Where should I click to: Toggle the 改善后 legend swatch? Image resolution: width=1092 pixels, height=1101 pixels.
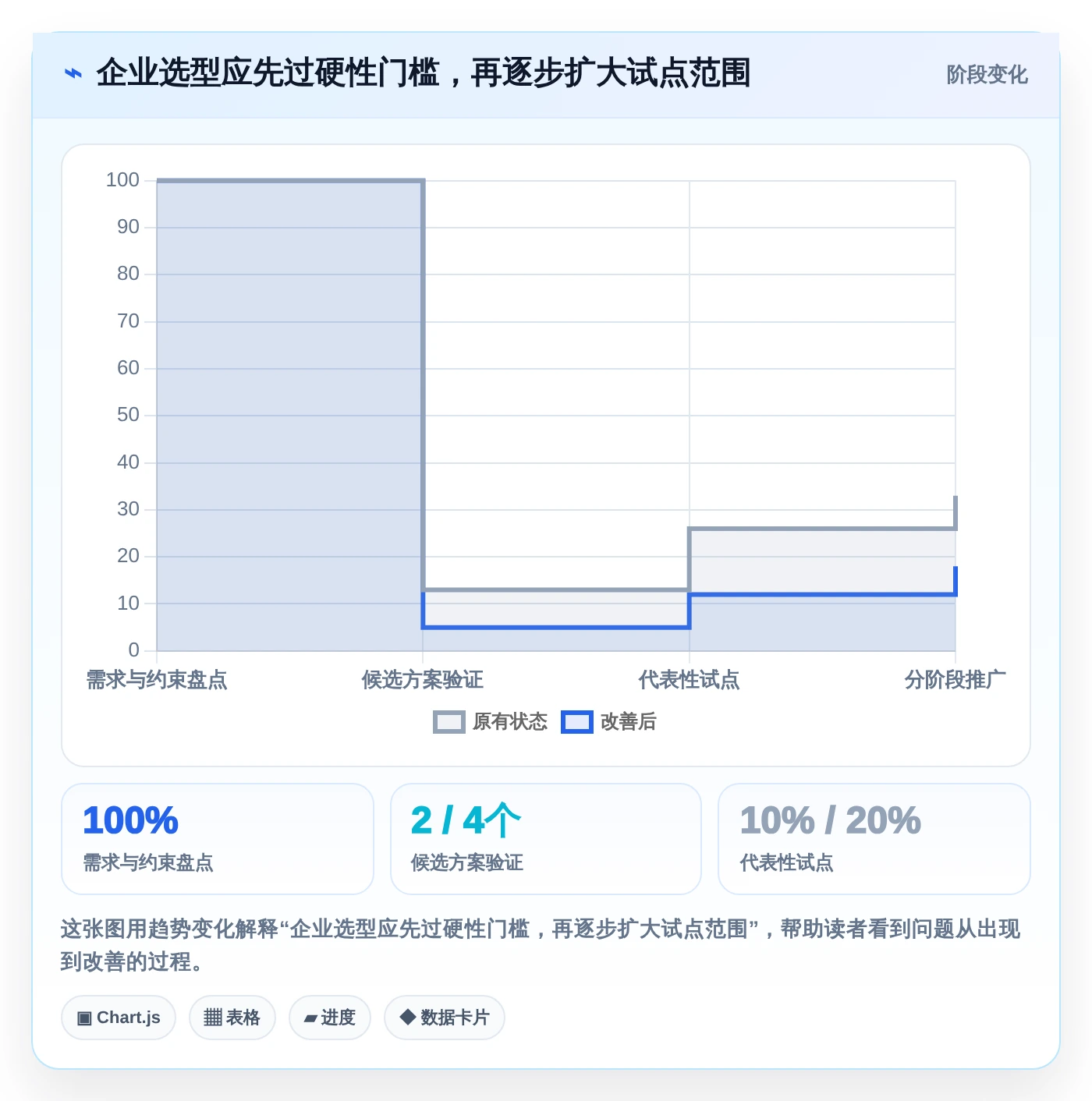pyautogui.click(x=577, y=722)
